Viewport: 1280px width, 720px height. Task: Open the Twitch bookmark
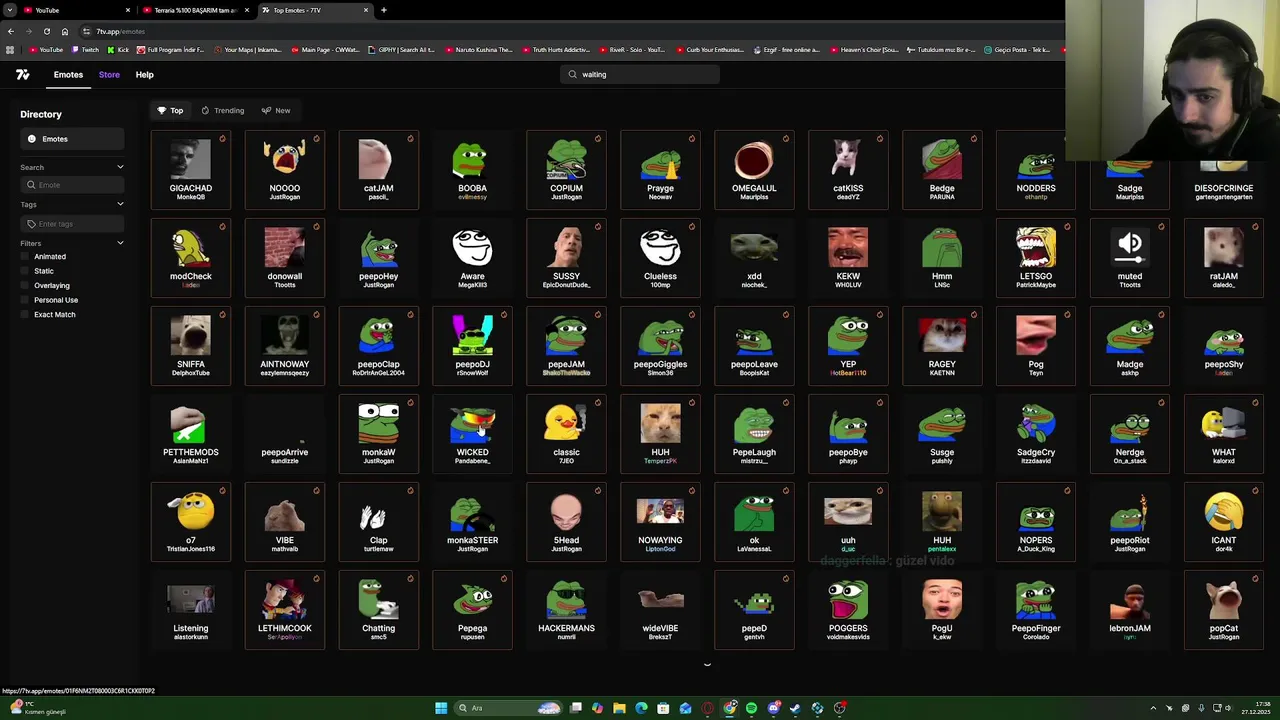point(86,50)
